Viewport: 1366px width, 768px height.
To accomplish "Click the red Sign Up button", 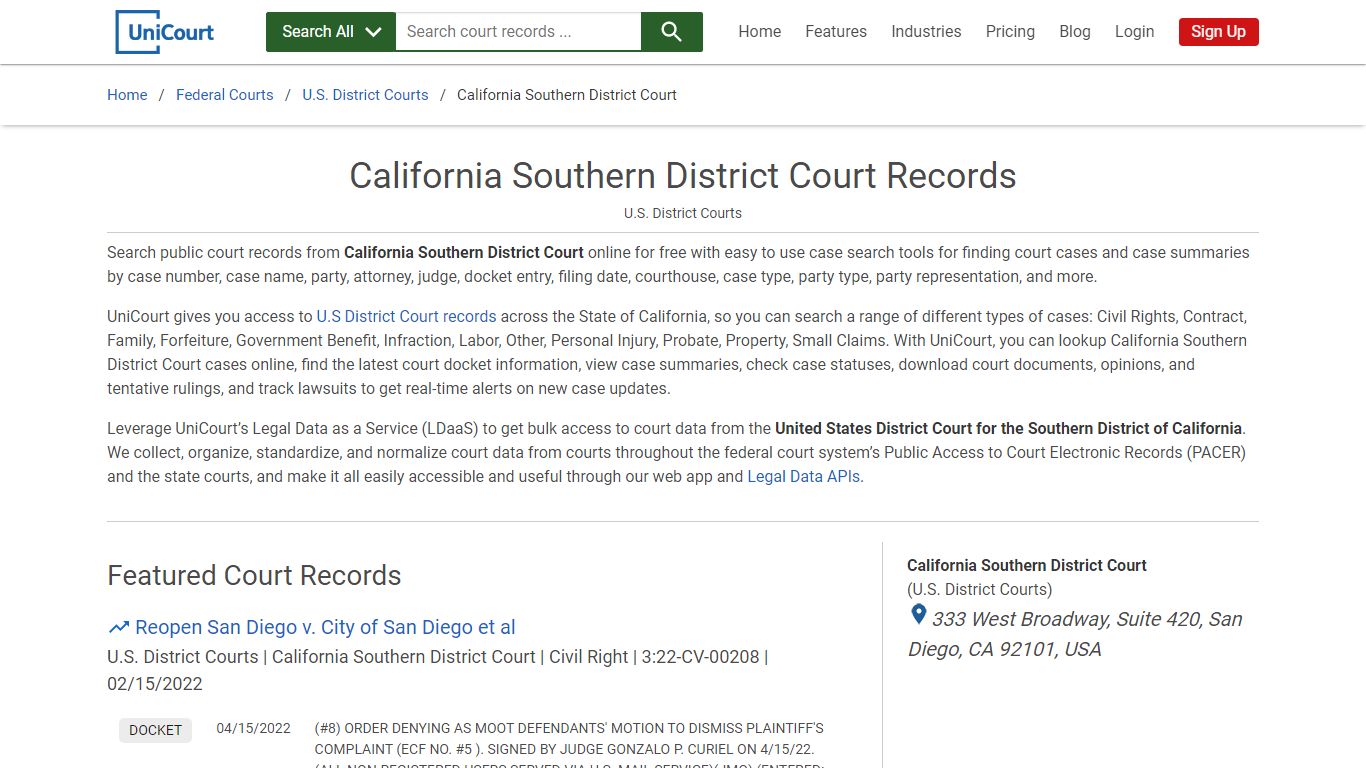I will coord(1218,32).
